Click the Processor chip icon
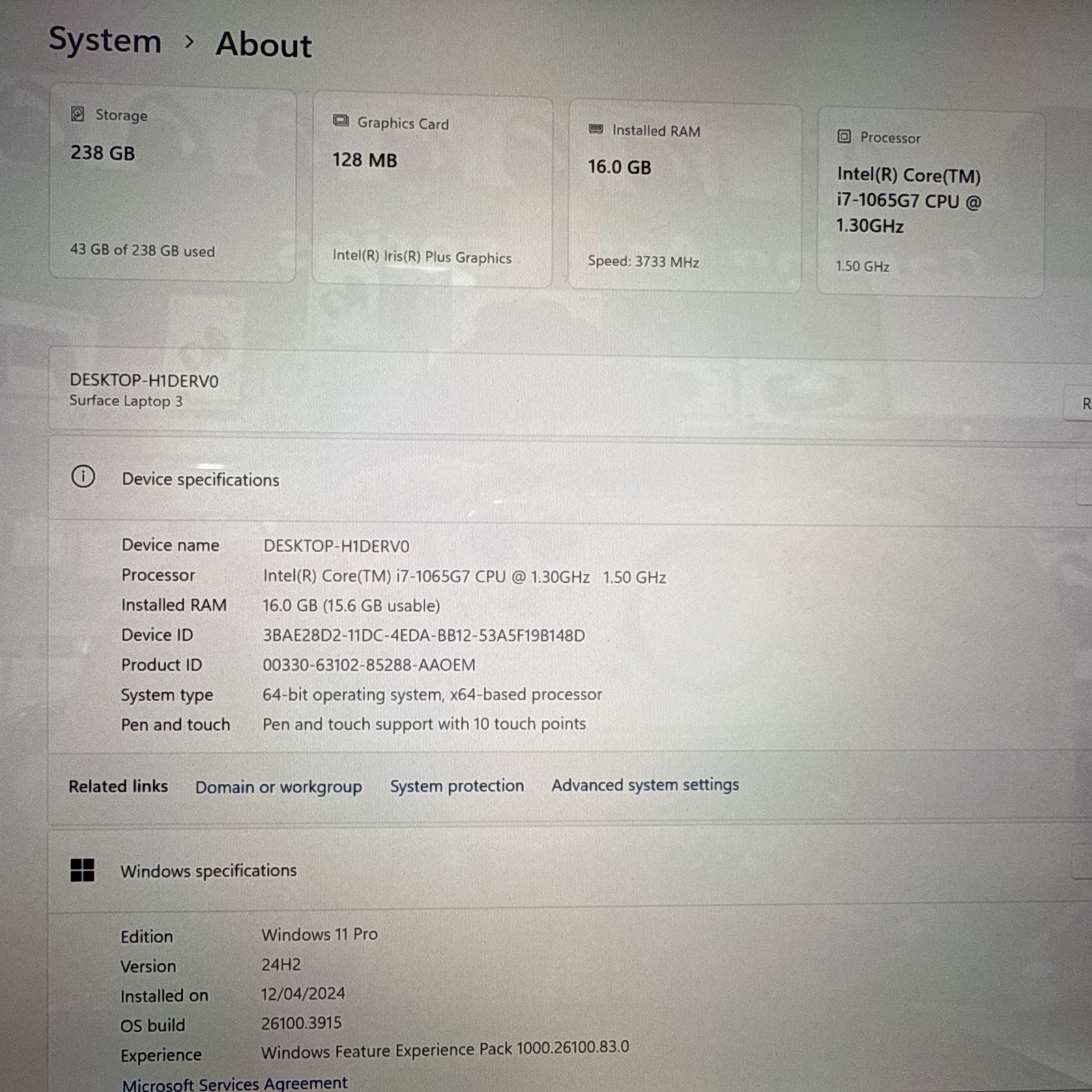 pyautogui.click(x=844, y=136)
